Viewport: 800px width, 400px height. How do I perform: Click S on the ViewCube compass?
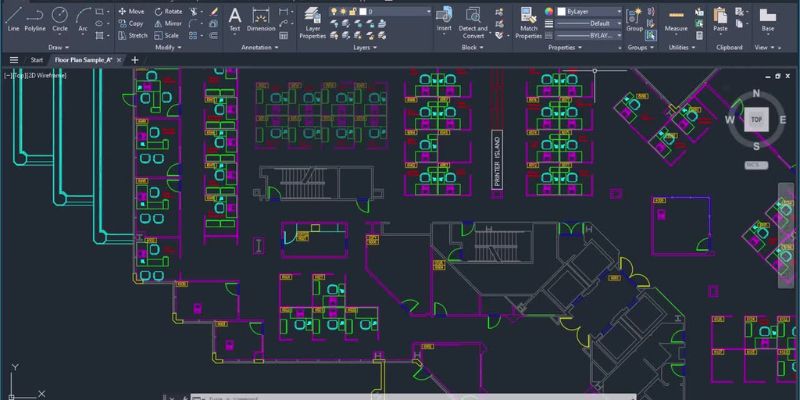click(756, 147)
